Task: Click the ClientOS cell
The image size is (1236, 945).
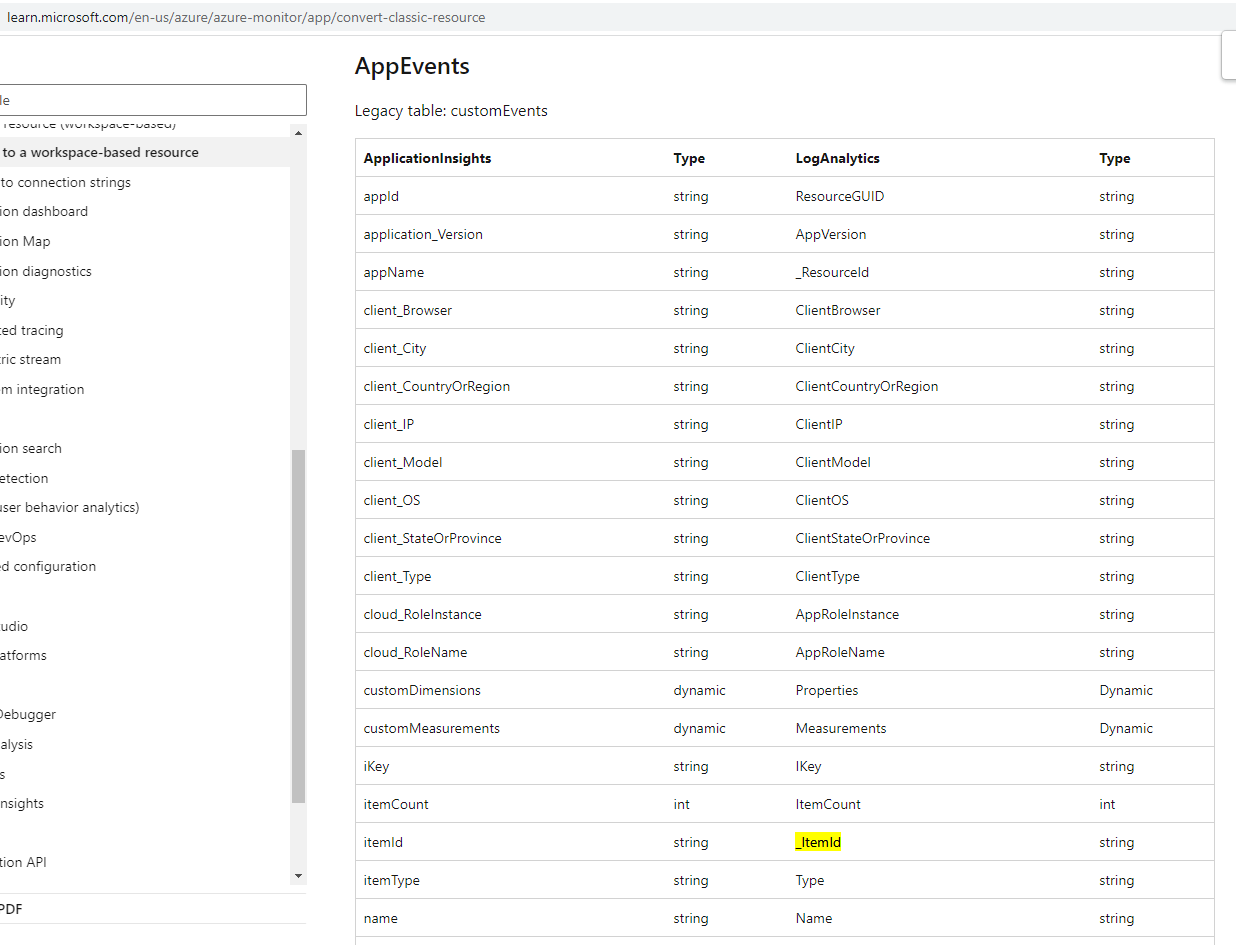Action: tap(822, 500)
